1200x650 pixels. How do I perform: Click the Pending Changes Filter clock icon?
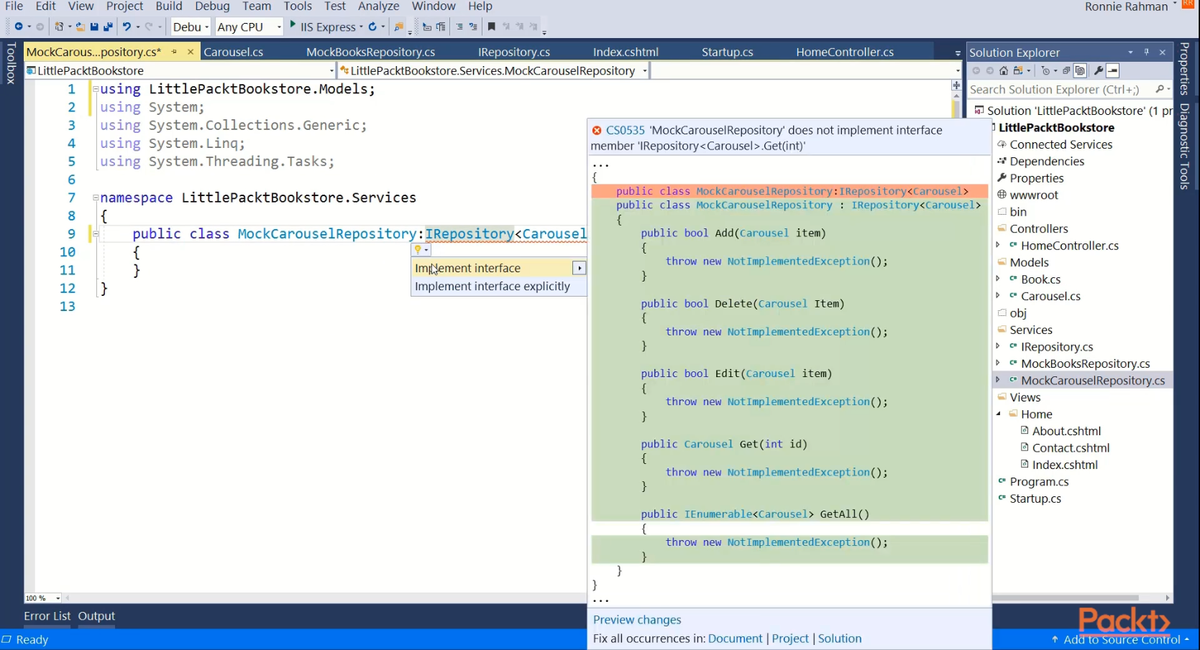(x=1045, y=71)
